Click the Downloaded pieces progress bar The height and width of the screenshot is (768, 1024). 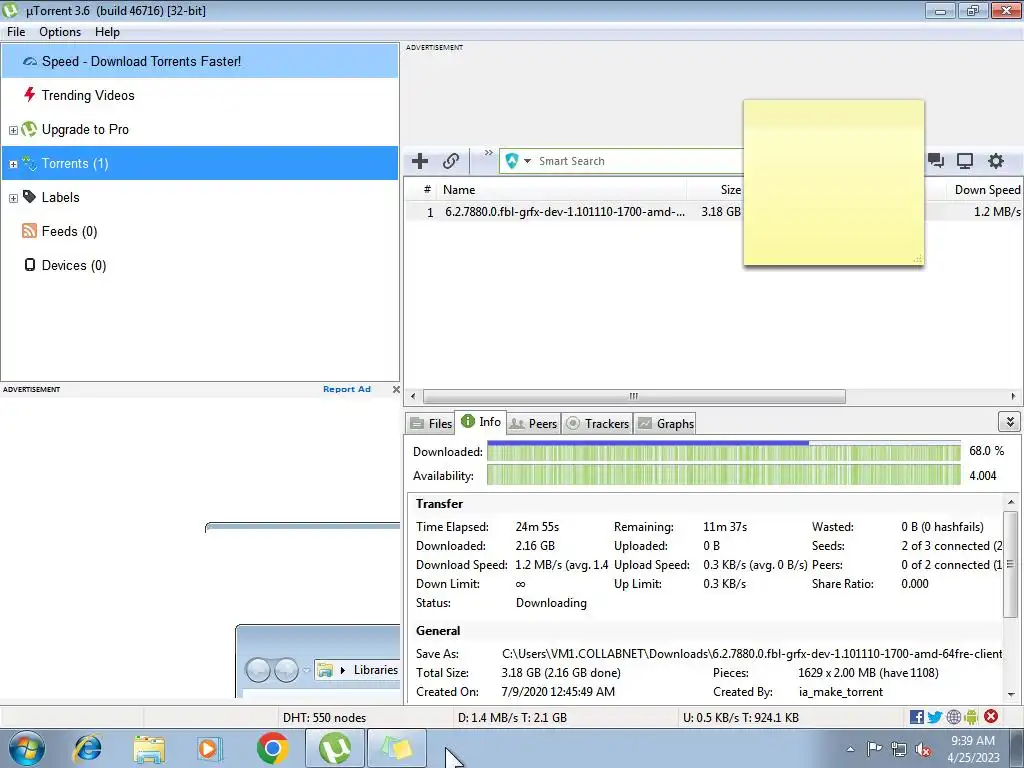(x=724, y=452)
